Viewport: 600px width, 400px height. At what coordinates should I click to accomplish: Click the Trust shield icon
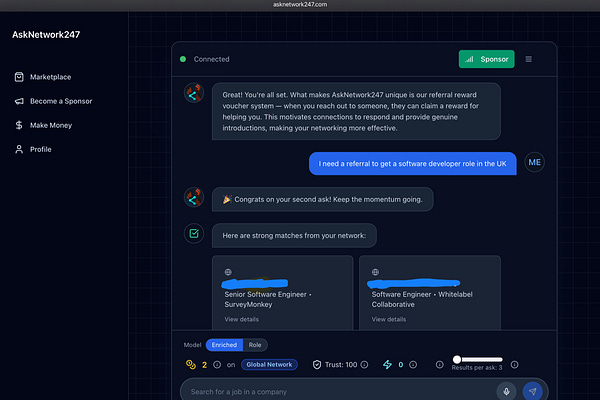click(317, 365)
